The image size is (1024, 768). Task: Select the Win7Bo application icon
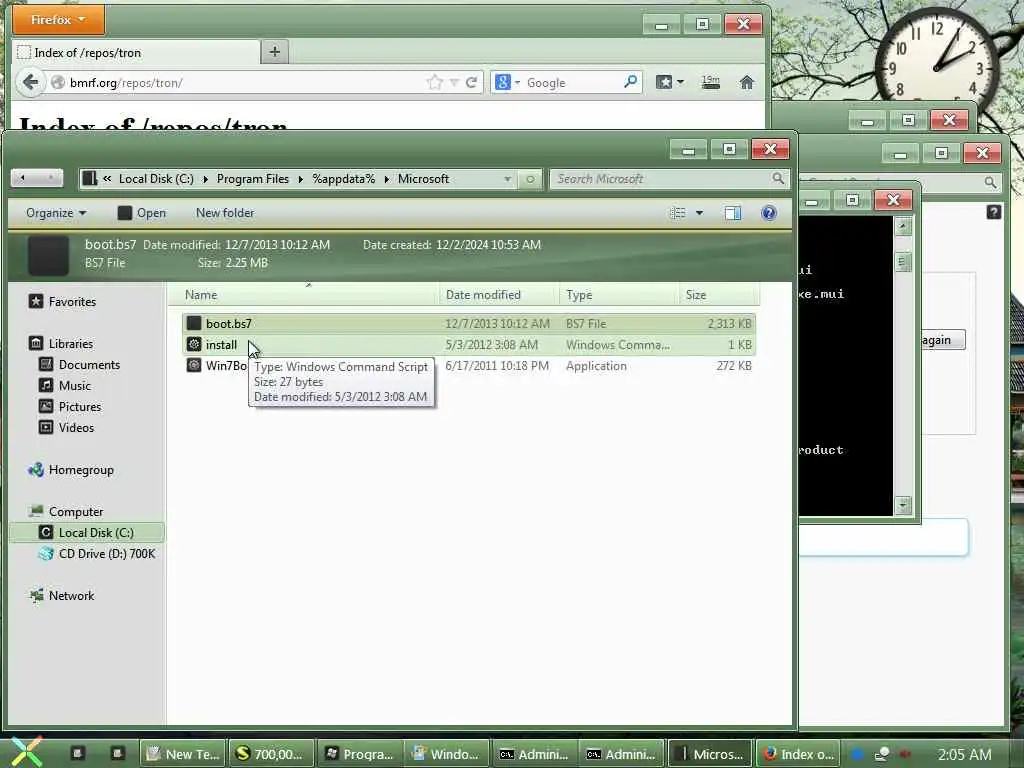pyautogui.click(x=194, y=365)
